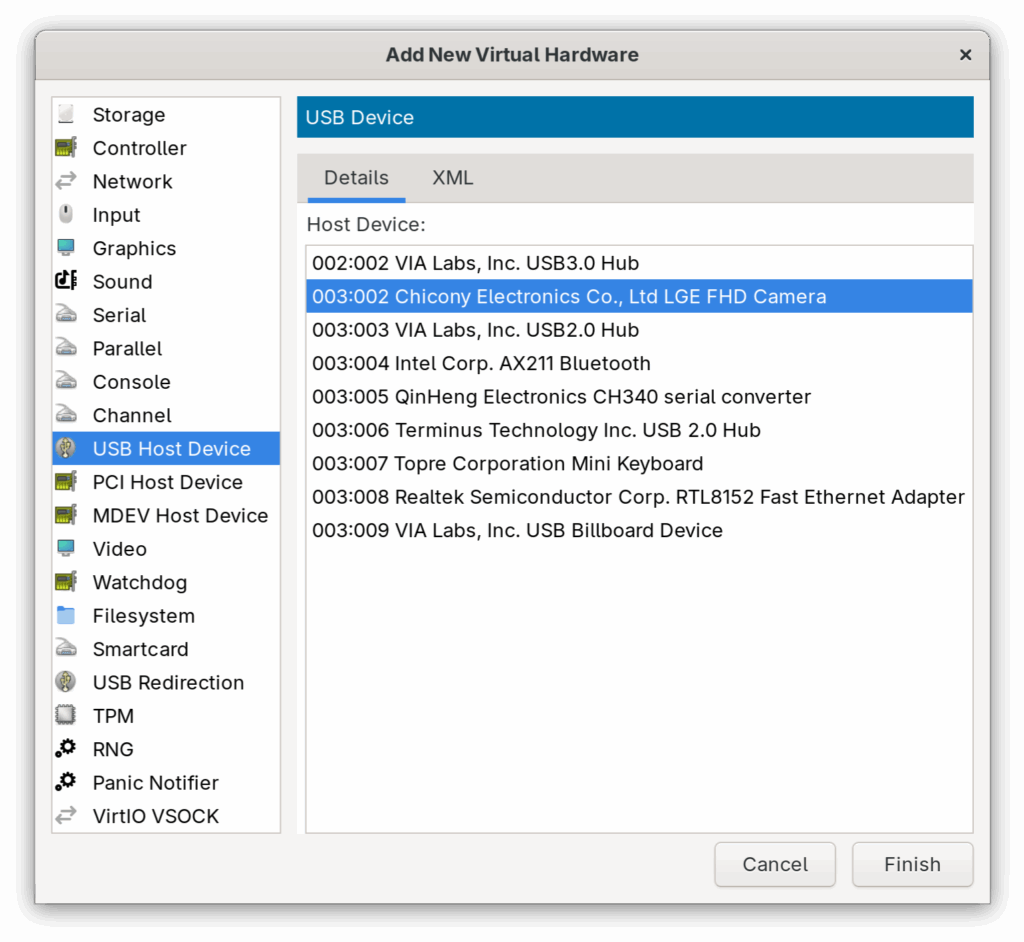
Task: Click the PCI Host Device card icon
Action: coord(66,481)
